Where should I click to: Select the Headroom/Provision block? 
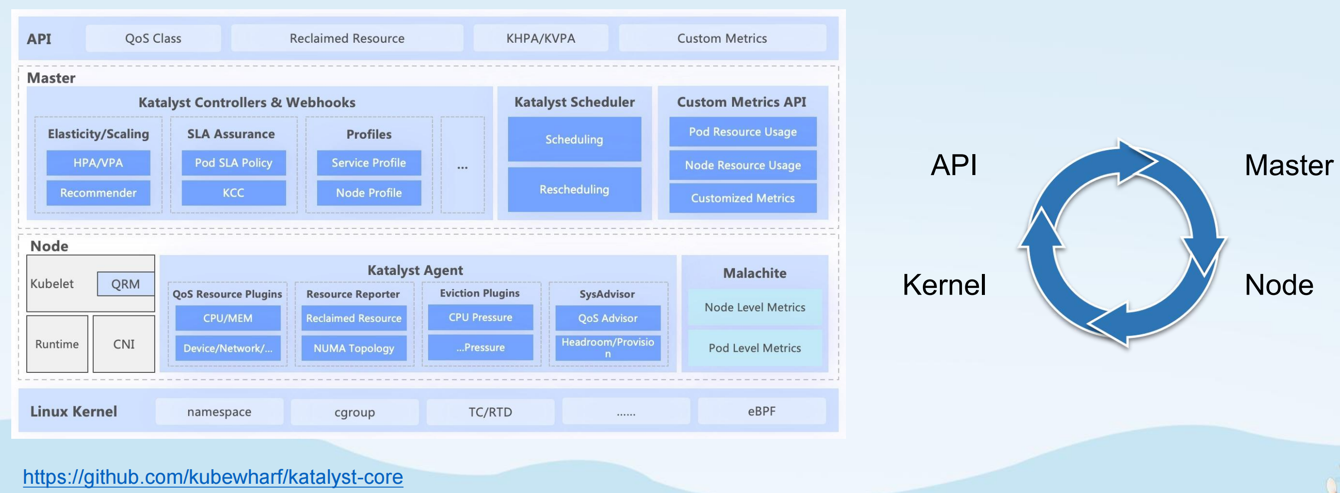click(x=608, y=348)
